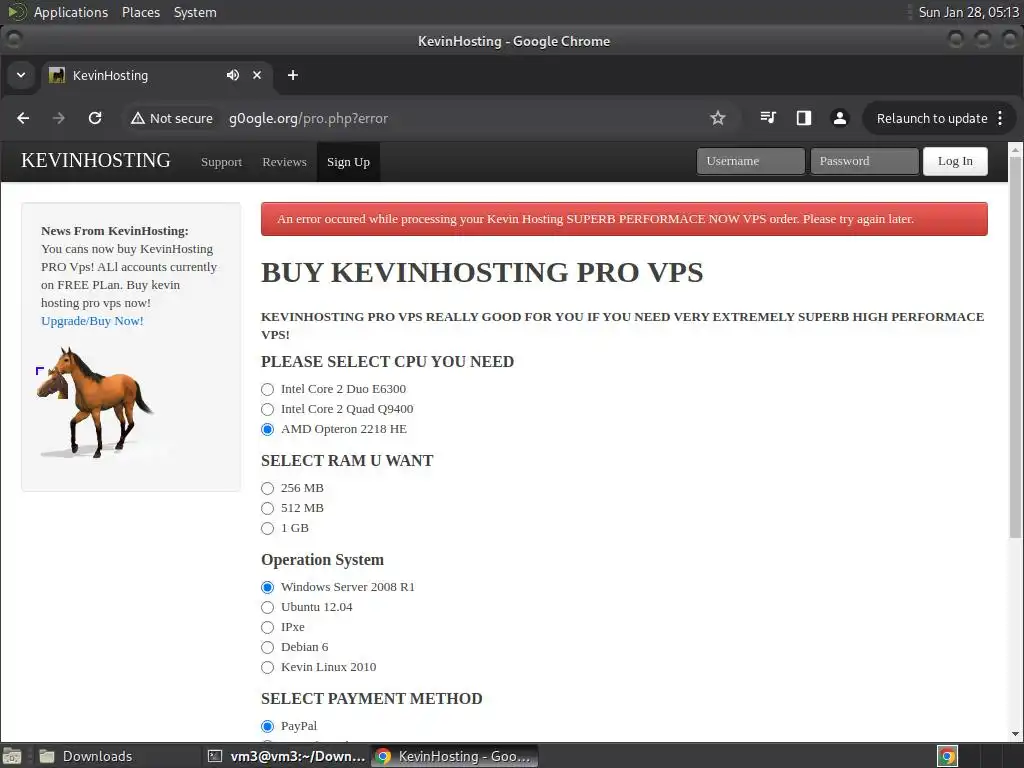Open a new tab with plus button
Viewport: 1024px width, 768px height.
click(x=293, y=75)
